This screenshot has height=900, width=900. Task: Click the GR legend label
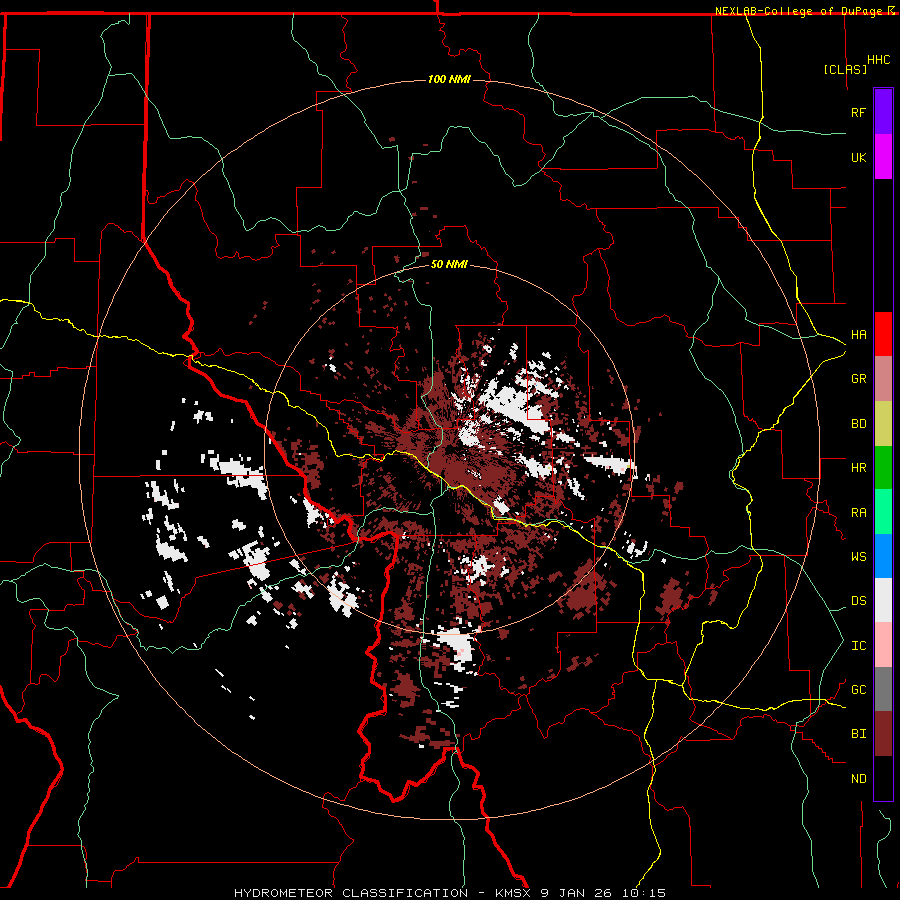click(859, 379)
